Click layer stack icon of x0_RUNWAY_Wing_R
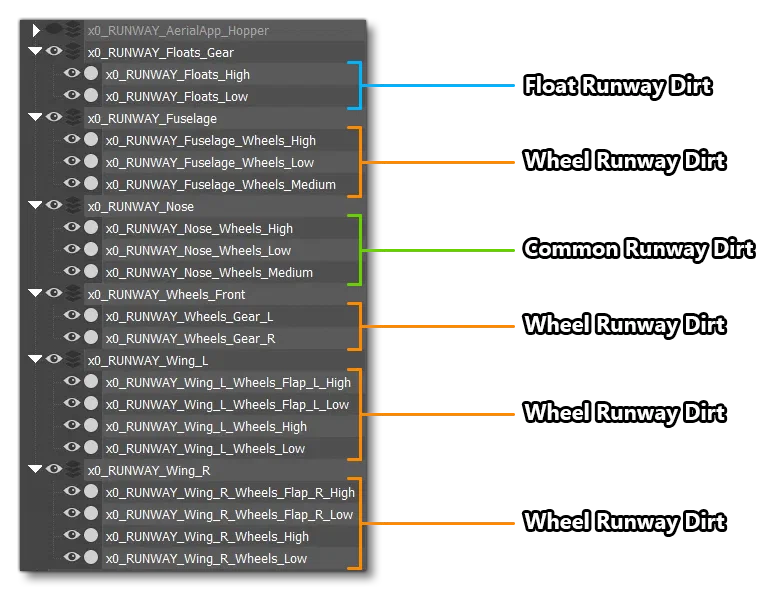 click(x=73, y=469)
